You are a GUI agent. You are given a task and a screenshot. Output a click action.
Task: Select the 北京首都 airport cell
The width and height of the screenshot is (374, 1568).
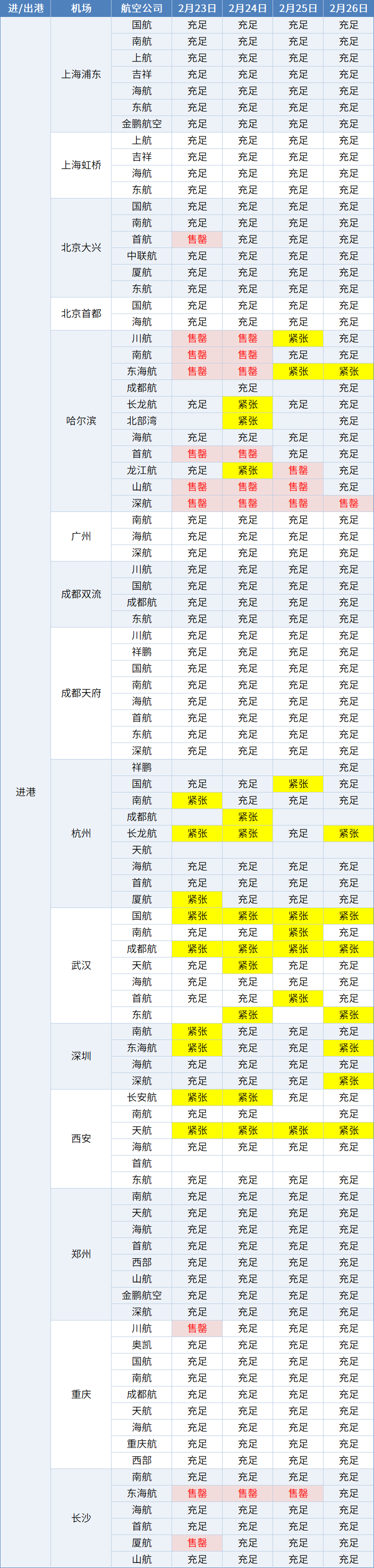[x=81, y=314]
